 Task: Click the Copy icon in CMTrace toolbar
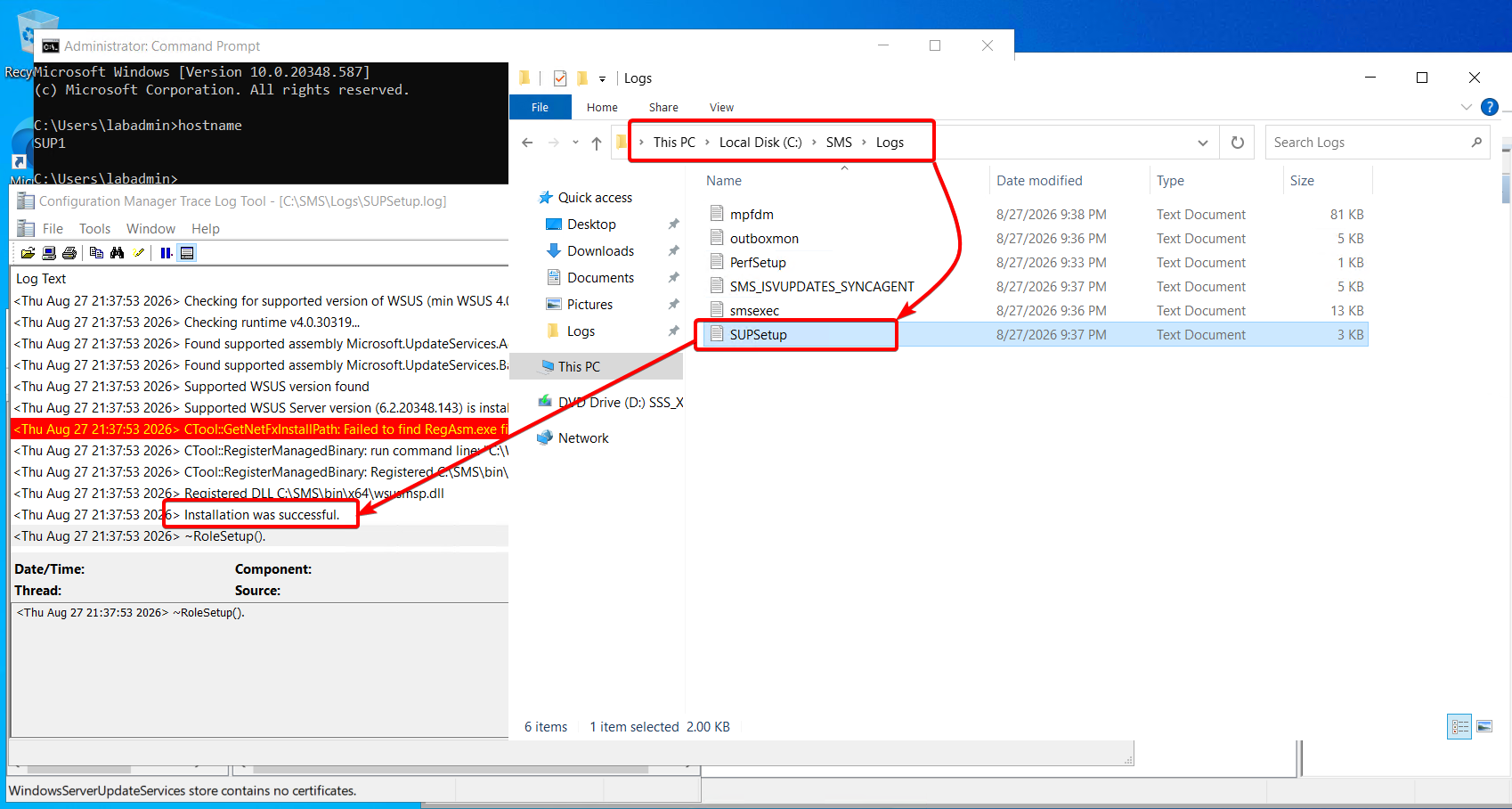[96, 253]
